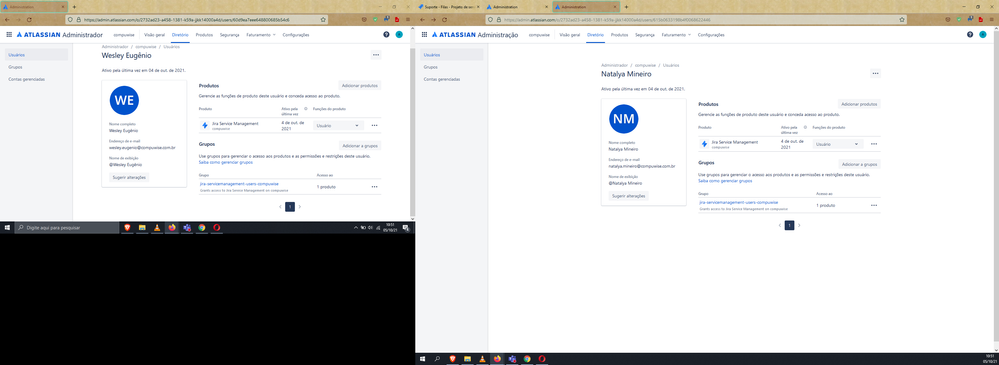Open Configurações tab in Natalya Mineiro window
This screenshot has height=365, width=999.
click(x=711, y=34)
